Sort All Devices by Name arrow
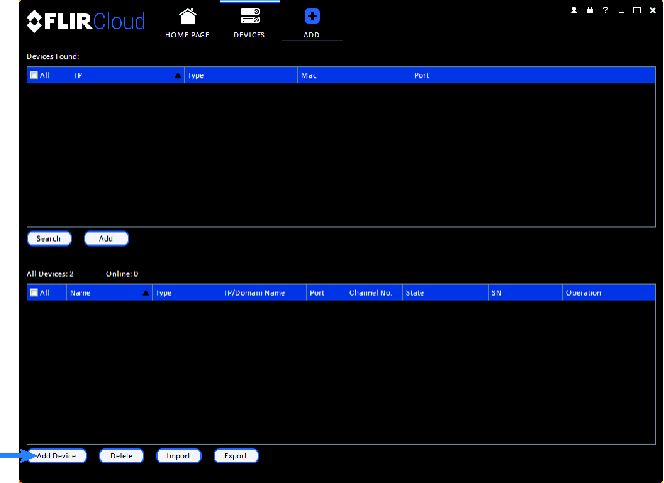The width and height of the screenshot is (664, 483). click(146, 293)
